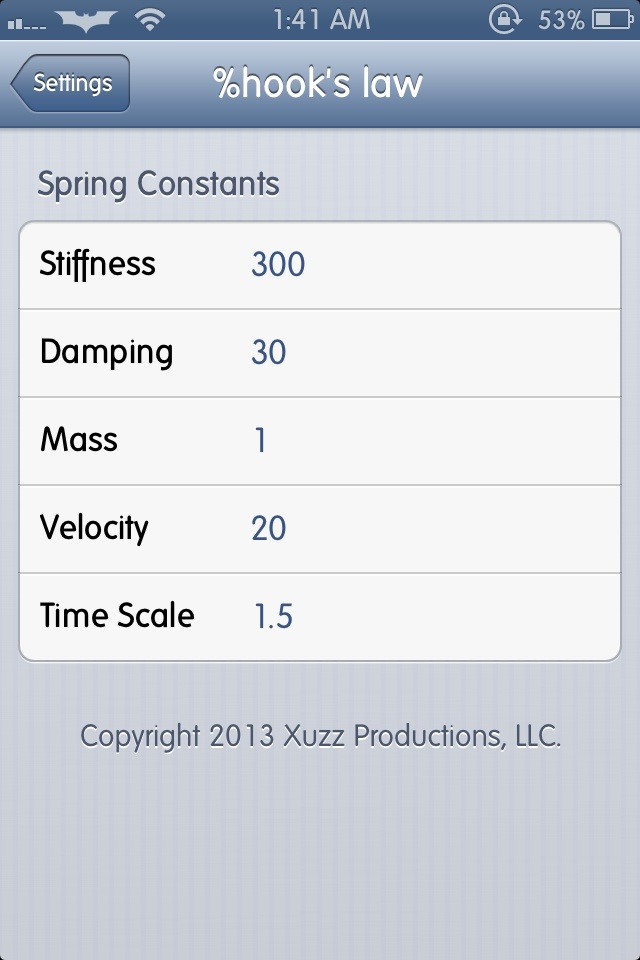Screen dimensions: 640x960
Task: Tap the Spring Constants section header
Action: pos(158,184)
